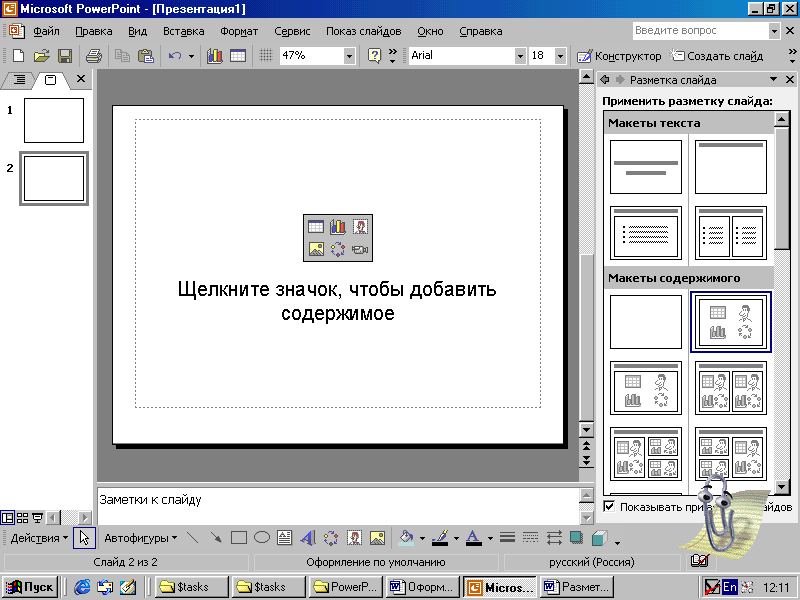This screenshot has height=600, width=800.
Task: Switch to the Outline tab in left pane
Action: point(19,80)
